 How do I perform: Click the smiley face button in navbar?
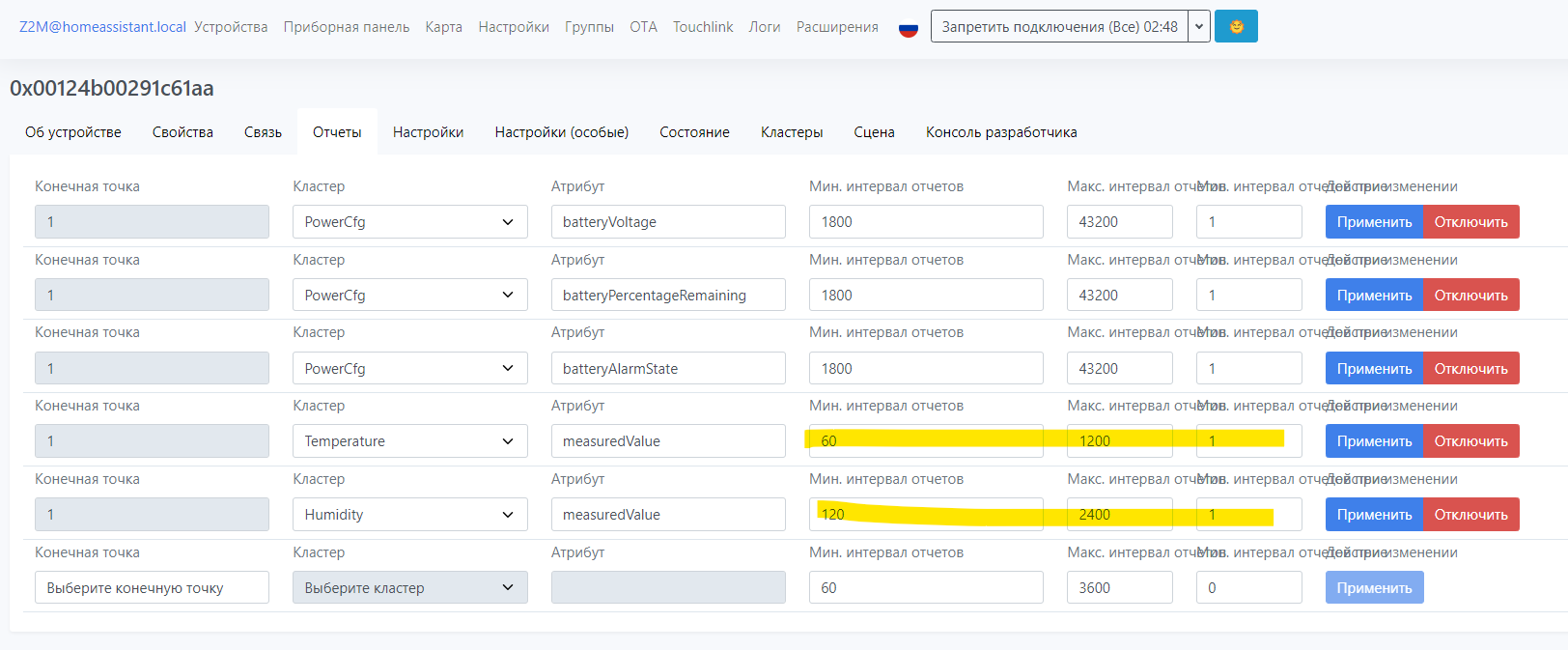pos(1236,27)
